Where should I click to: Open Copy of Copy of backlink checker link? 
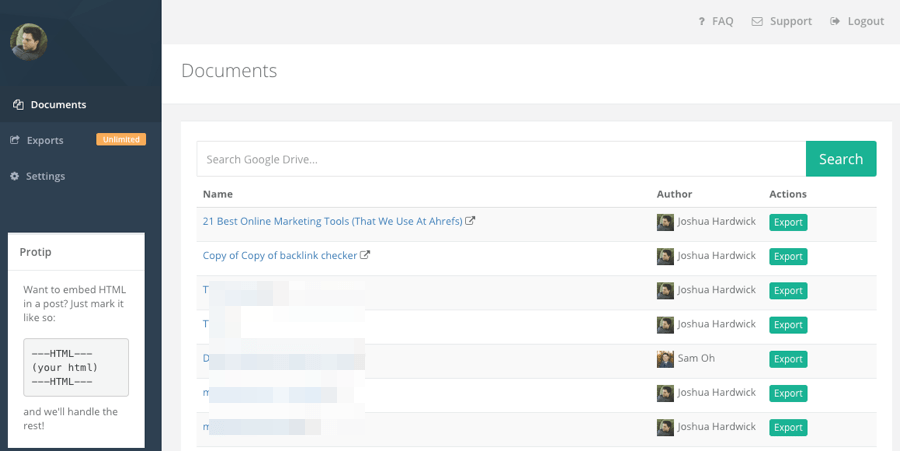(x=280, y=255)
